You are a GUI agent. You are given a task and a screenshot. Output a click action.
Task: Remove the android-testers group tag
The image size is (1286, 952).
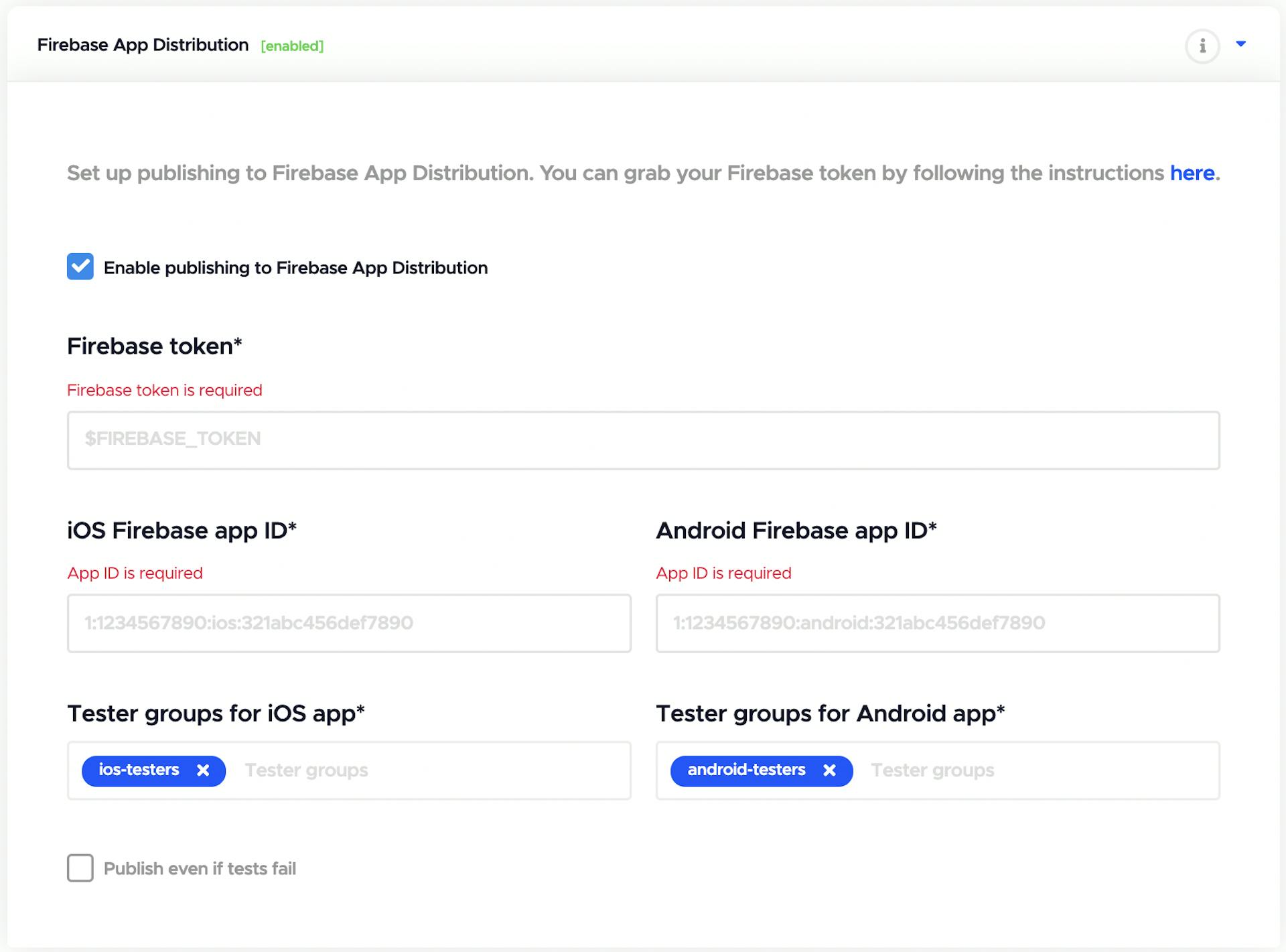pos(829,770)
